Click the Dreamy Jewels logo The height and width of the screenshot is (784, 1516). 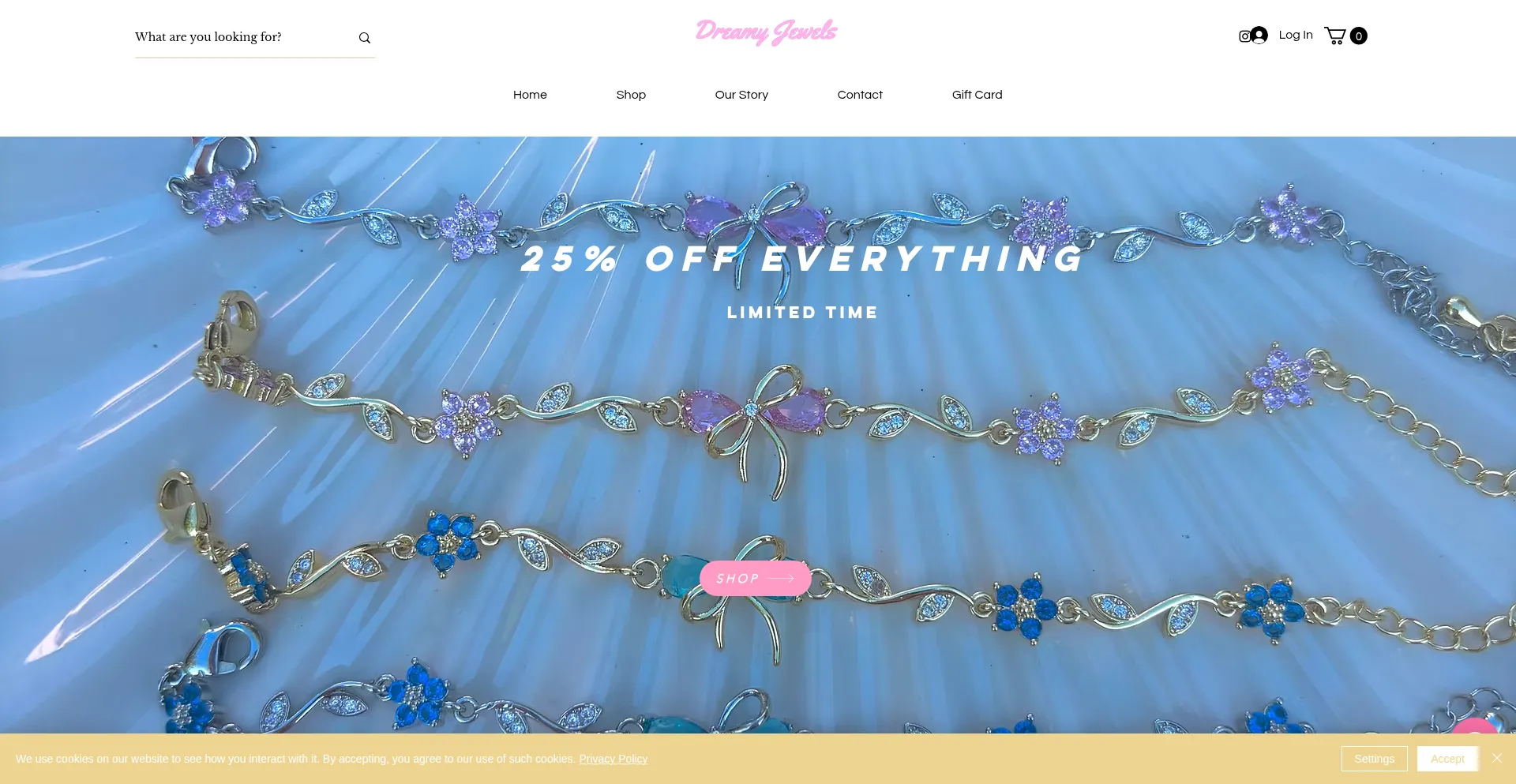766,32
